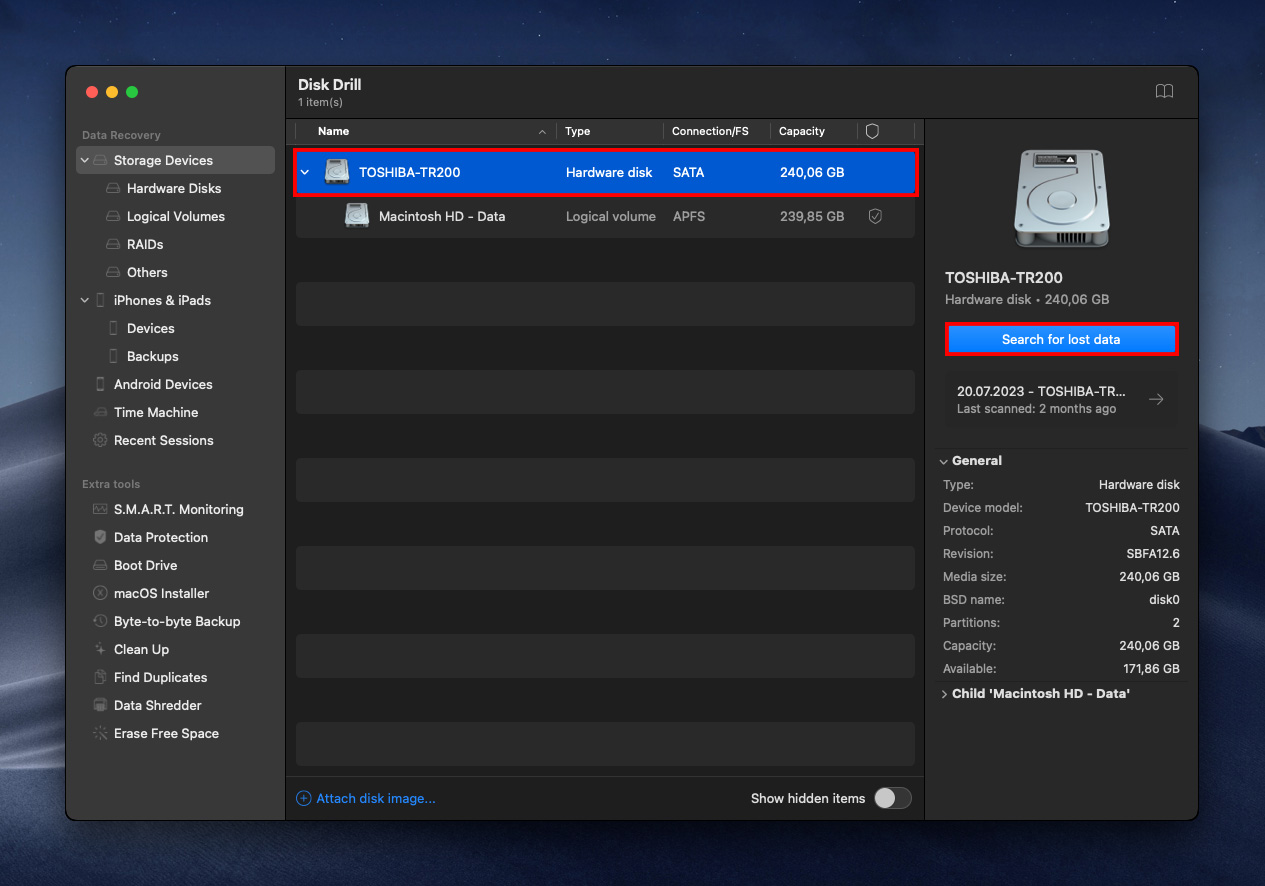This screenshot has width=1265, height=886.
Task: Click Attach disk image link
Action: (366, 798)
